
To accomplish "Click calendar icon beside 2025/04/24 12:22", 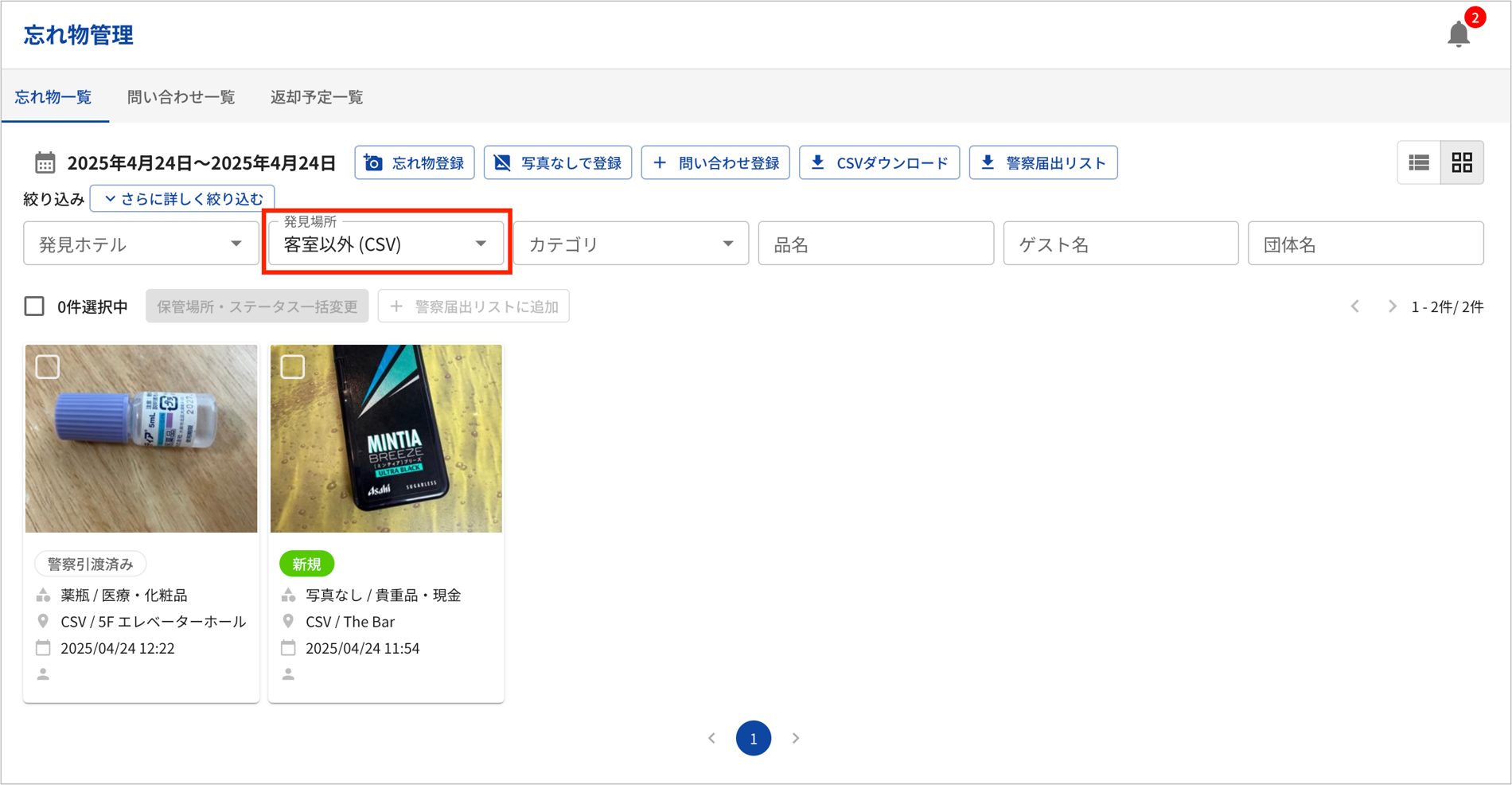I will pos(44,648).
